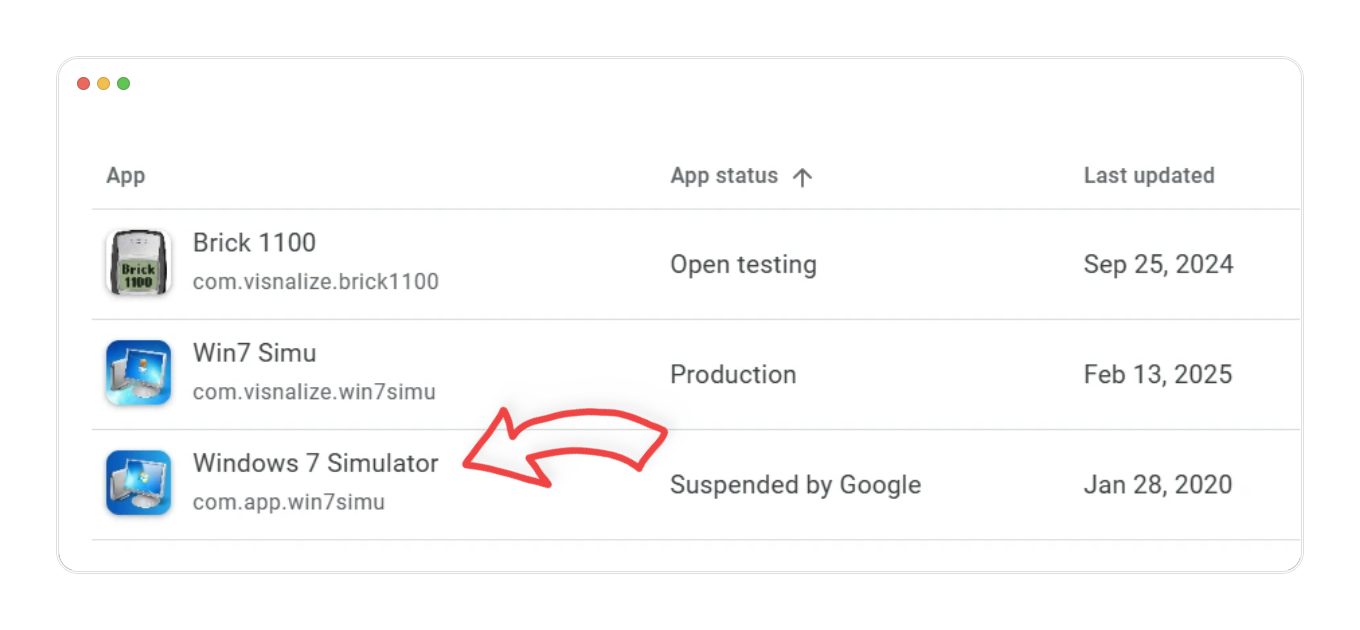1360x630 pixels.
Task: Click the Feb 13, 2025 date
Action: (1157, 374)
